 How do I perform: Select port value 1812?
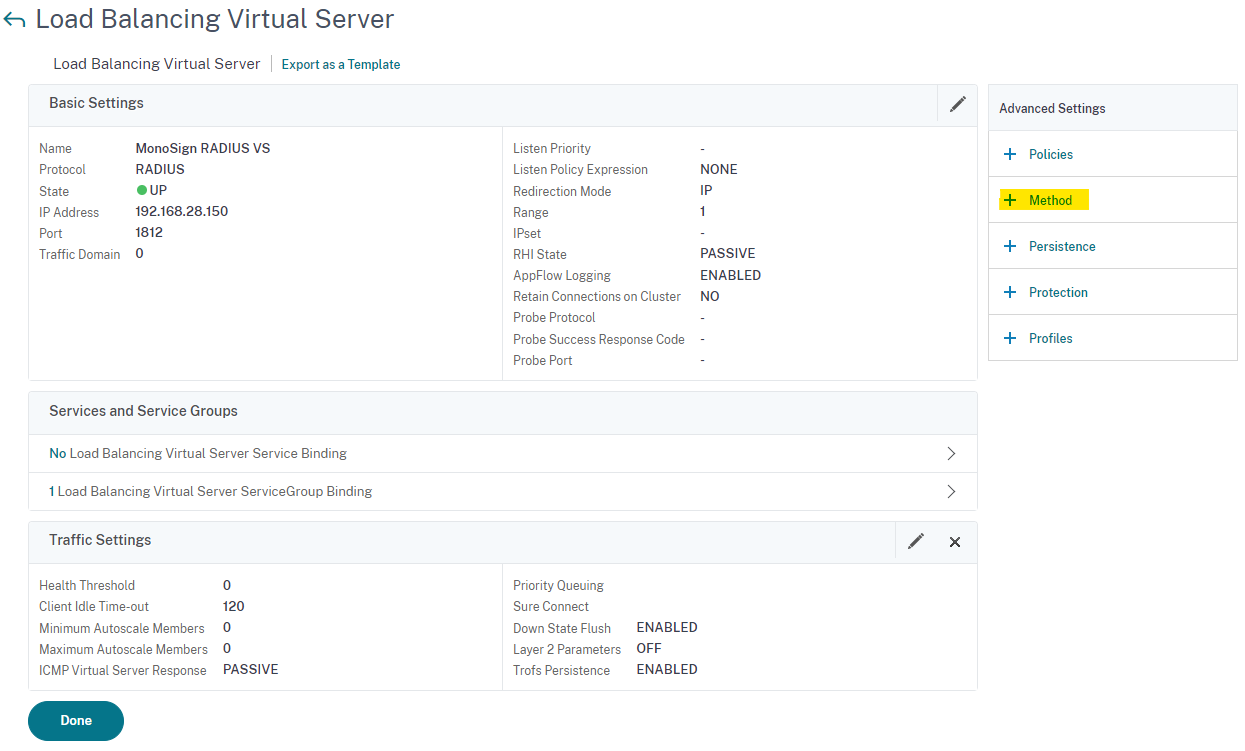149,232
